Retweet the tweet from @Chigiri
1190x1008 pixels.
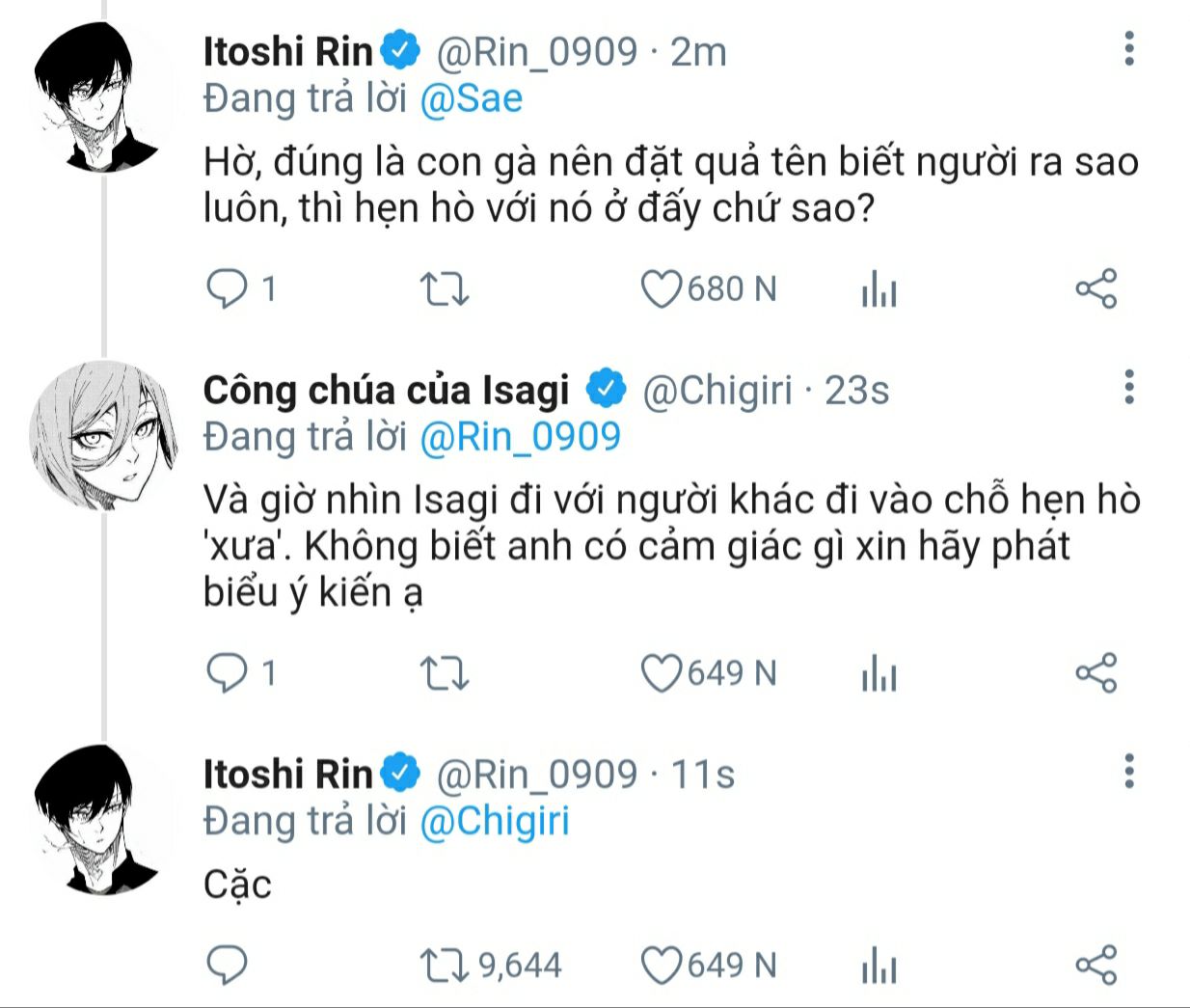445,673
